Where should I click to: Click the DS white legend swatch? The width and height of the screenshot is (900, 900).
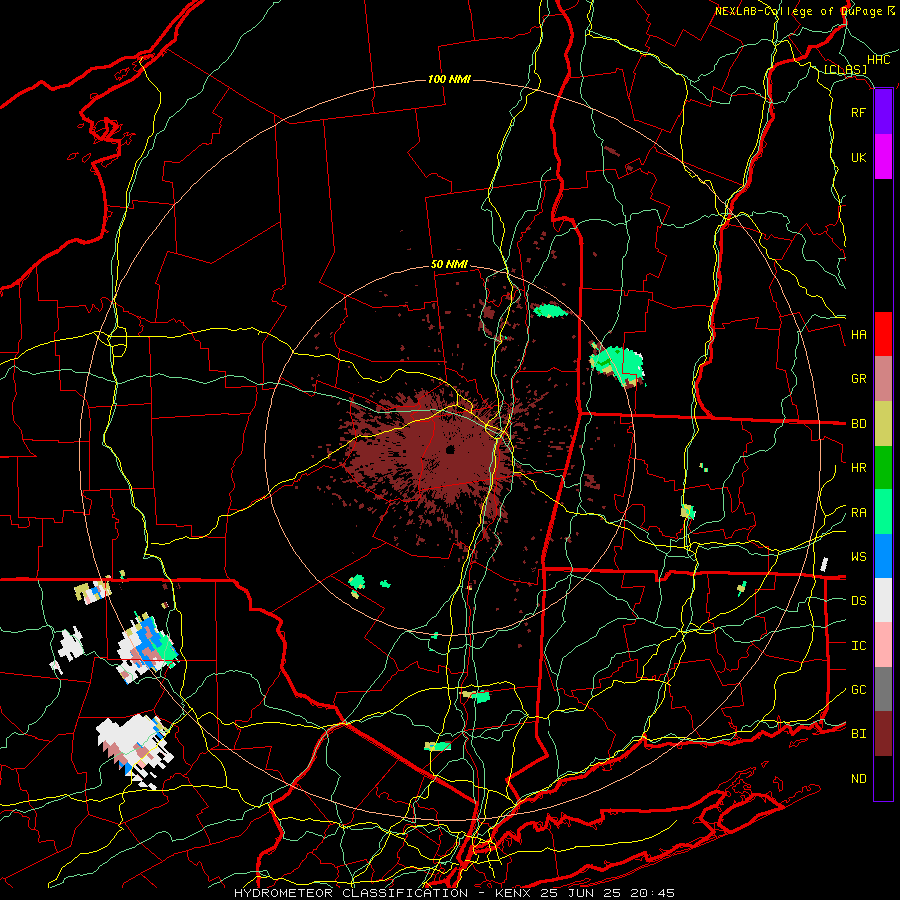[x=883, y=600]
